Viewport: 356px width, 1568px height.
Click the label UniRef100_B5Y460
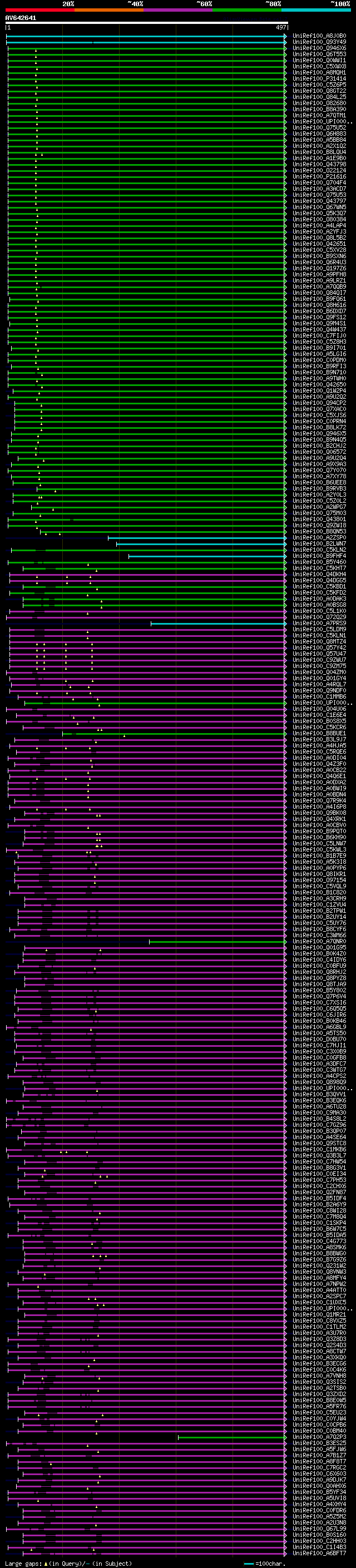(319, 562)
